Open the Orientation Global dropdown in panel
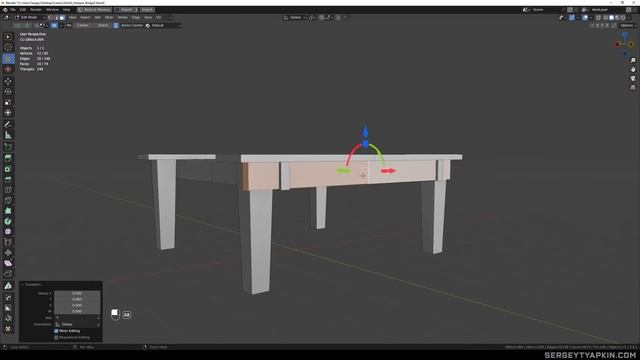 pos(78,324)
